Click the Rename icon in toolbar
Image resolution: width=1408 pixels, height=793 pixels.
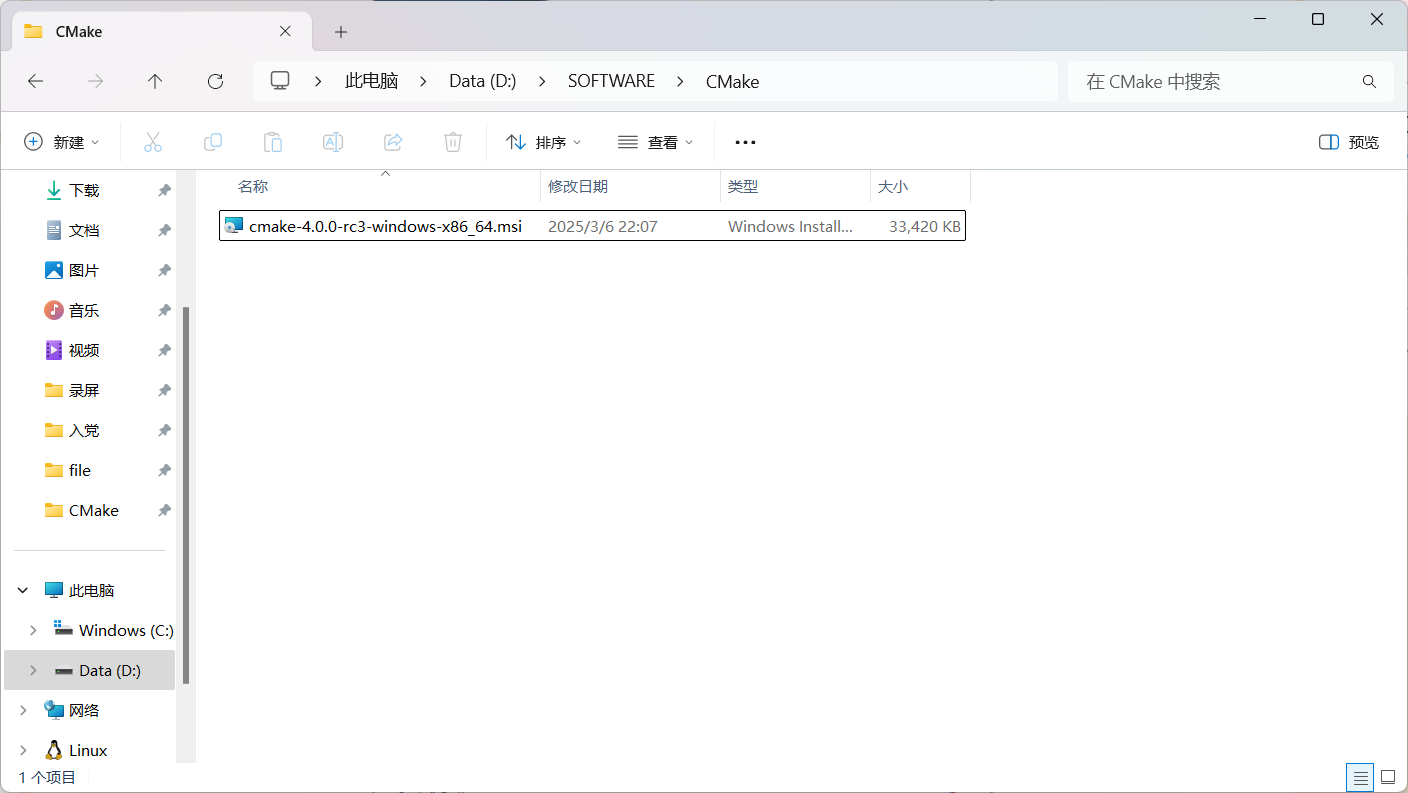tap(333, 142)
